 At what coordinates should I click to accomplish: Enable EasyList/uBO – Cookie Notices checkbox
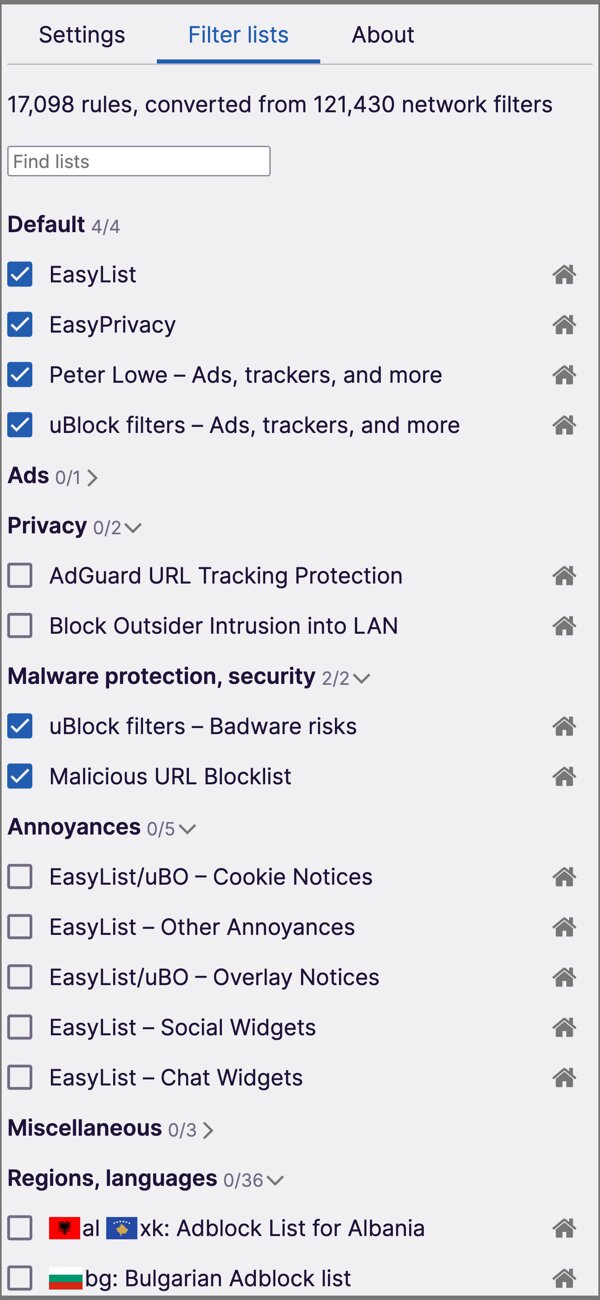20,877
